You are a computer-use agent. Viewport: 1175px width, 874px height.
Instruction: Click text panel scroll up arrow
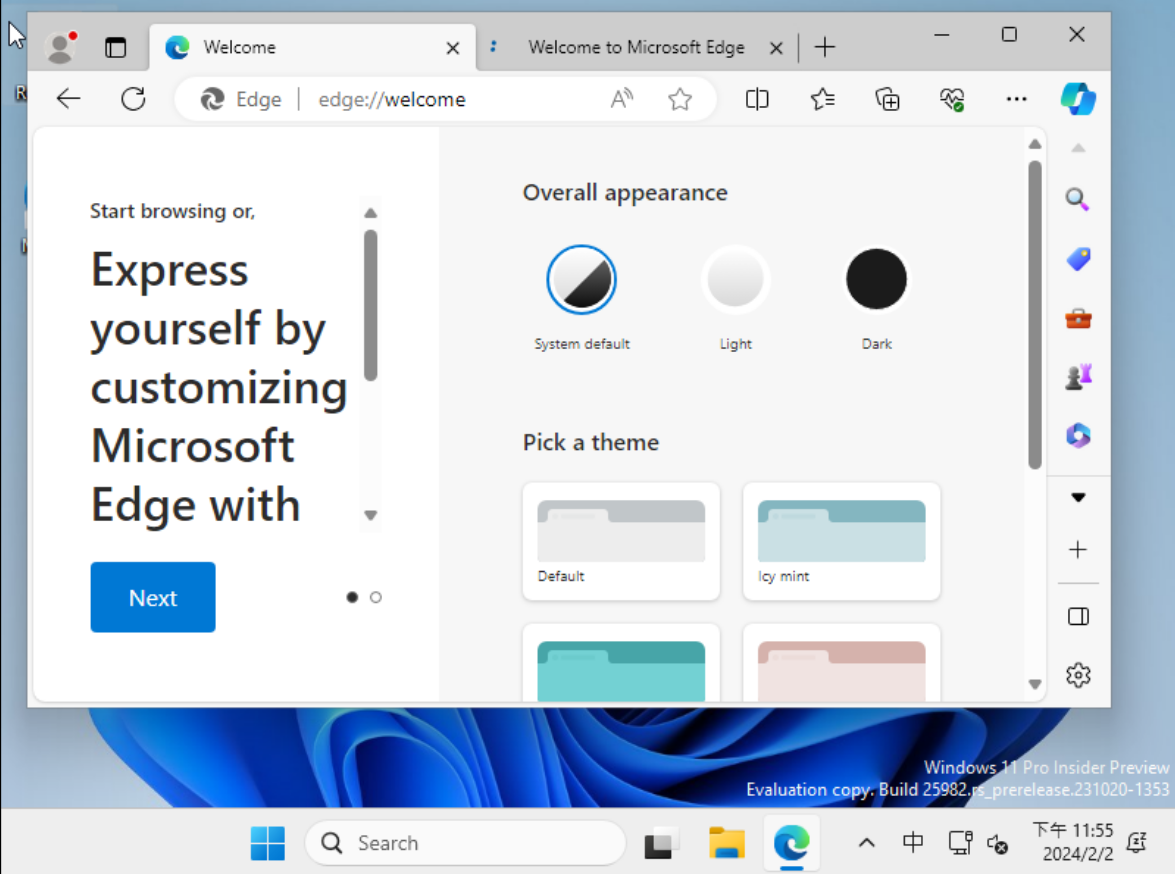coord(370,213)
